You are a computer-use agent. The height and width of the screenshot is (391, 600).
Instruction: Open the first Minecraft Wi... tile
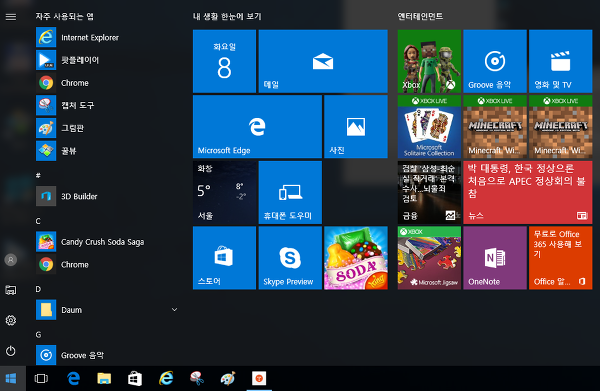495,127
